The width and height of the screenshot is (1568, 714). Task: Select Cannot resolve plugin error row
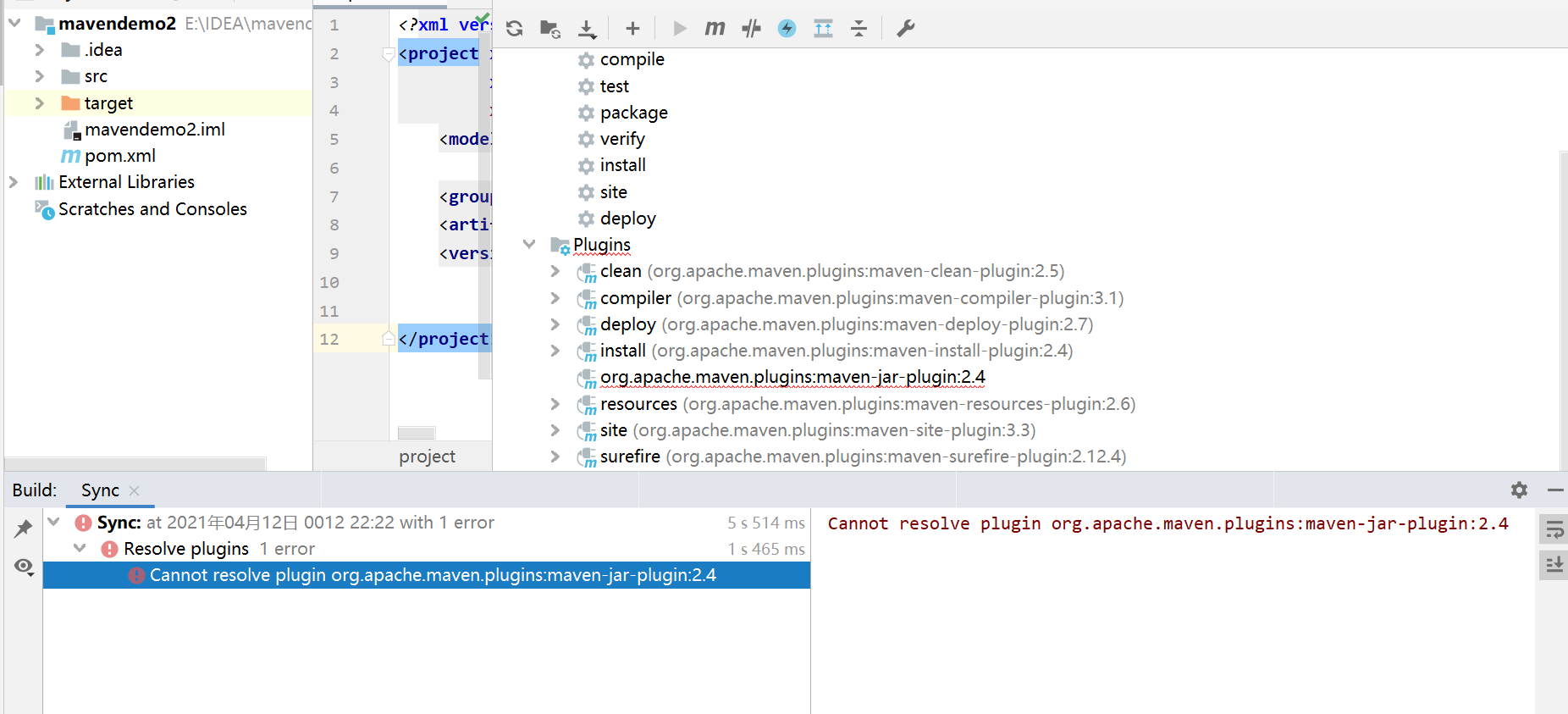tap(427, 575)
